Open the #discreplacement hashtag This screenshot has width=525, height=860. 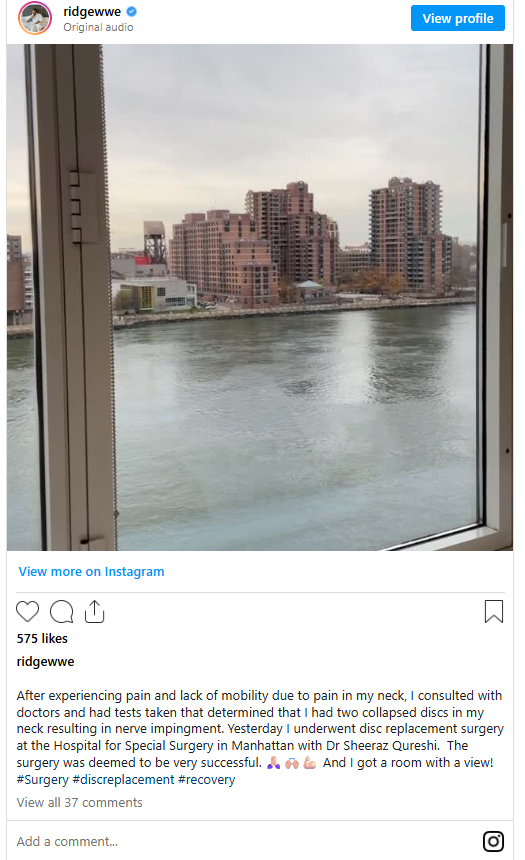click(123, 779)
